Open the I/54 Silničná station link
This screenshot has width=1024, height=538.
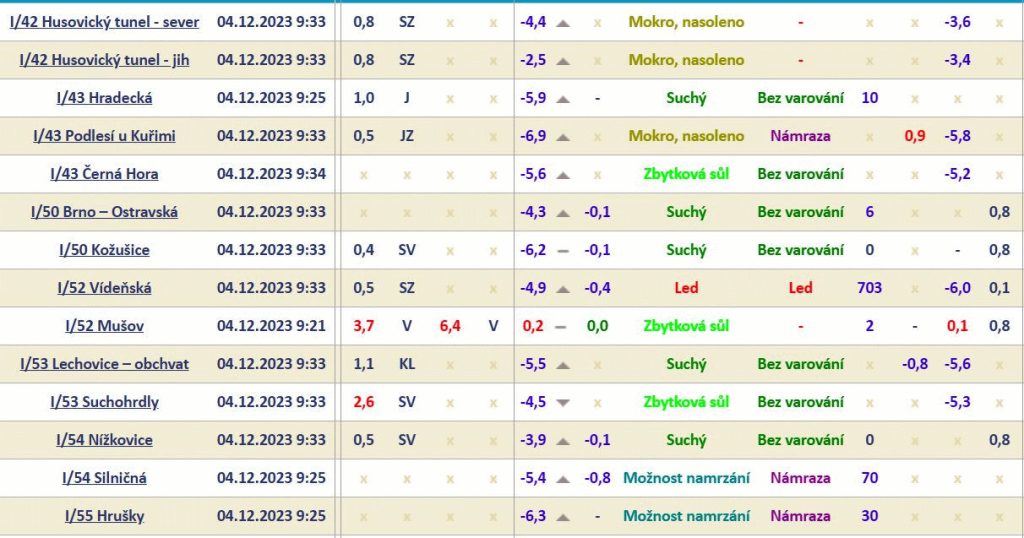point(104,478)
